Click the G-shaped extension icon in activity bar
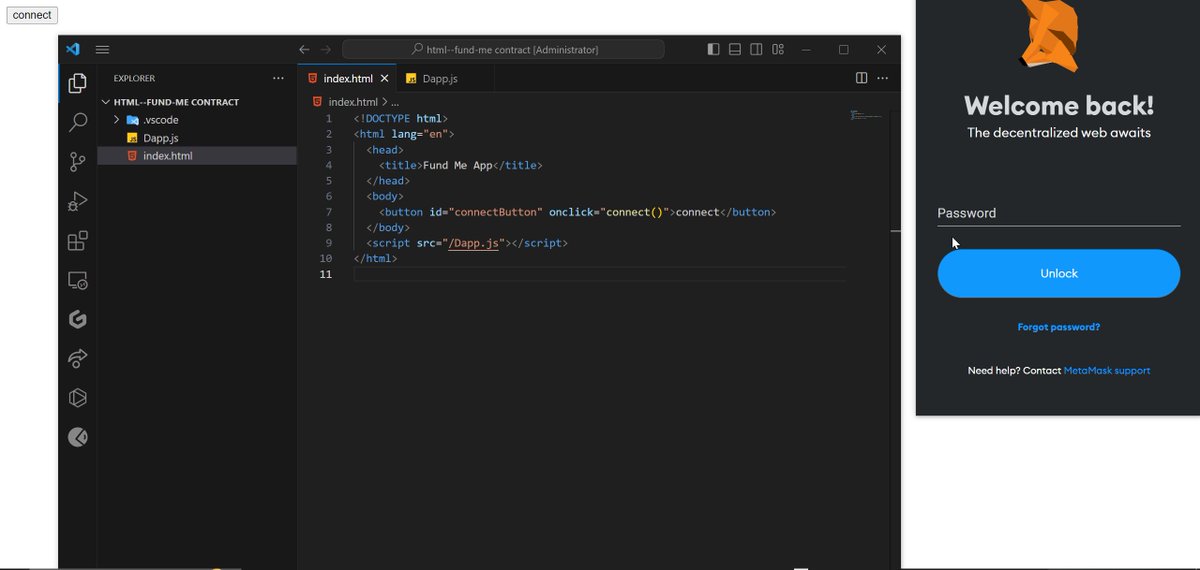Screen dimensions: 1200x570 click(77, 319)
